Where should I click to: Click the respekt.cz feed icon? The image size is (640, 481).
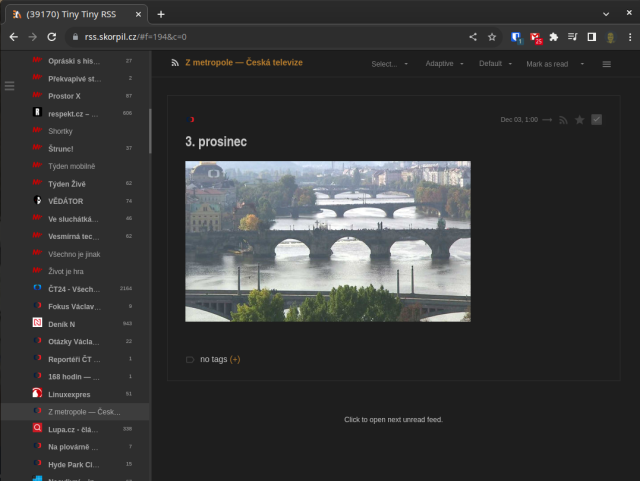[37, 113]
